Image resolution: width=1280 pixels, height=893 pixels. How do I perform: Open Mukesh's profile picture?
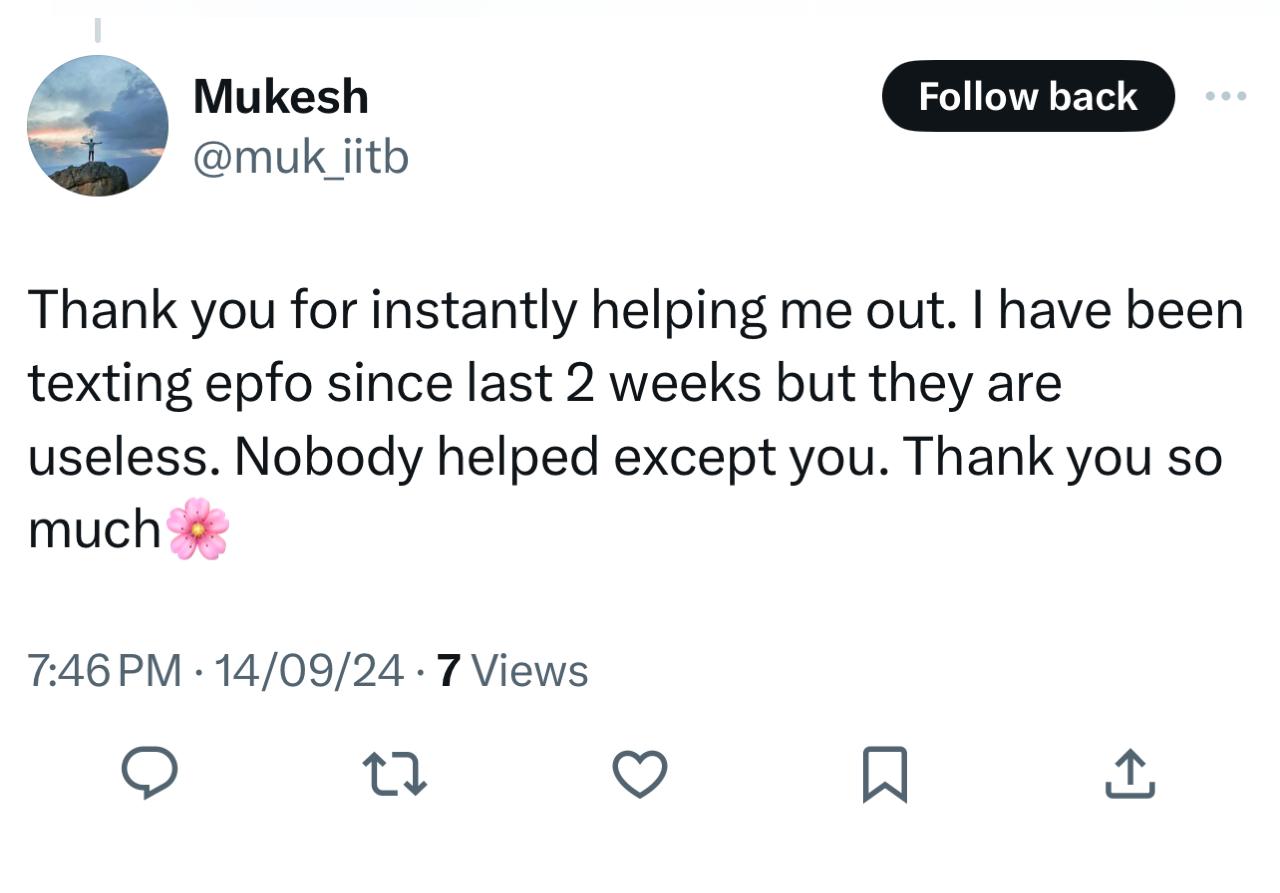click(97, 126)
